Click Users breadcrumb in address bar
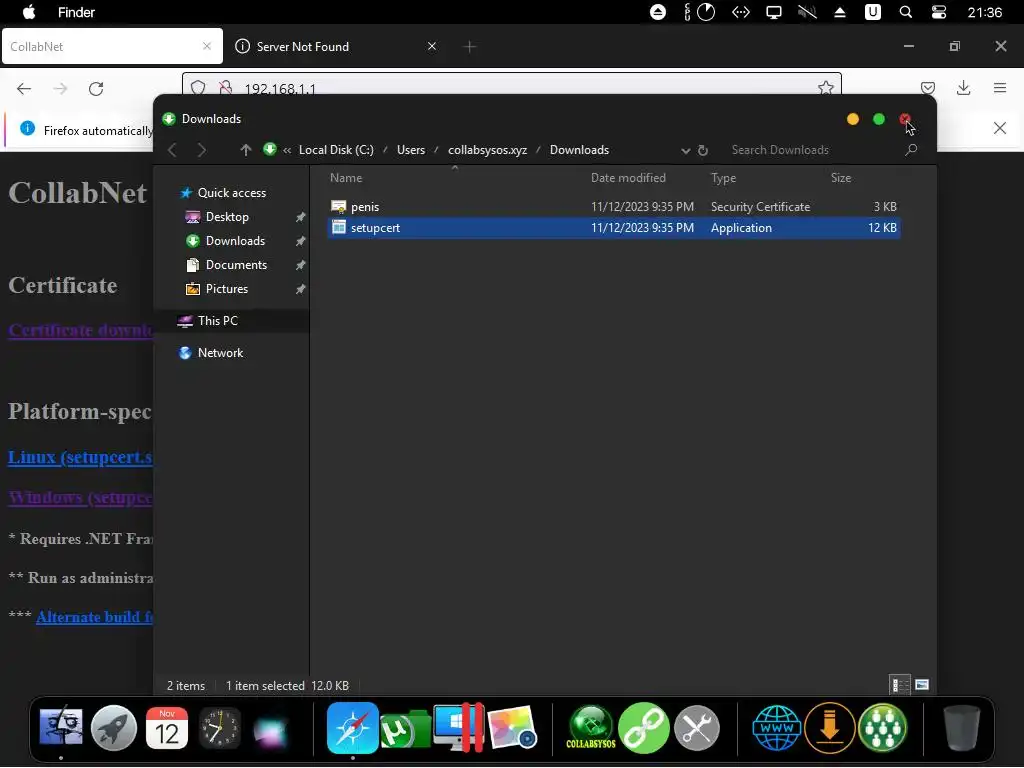Viewport: 1024px width, 768px height. tap(411, 150)
